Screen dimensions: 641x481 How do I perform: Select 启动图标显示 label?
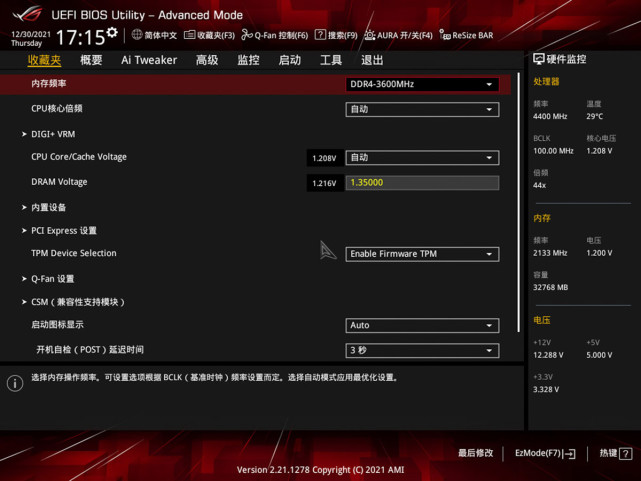click(57, 325)
